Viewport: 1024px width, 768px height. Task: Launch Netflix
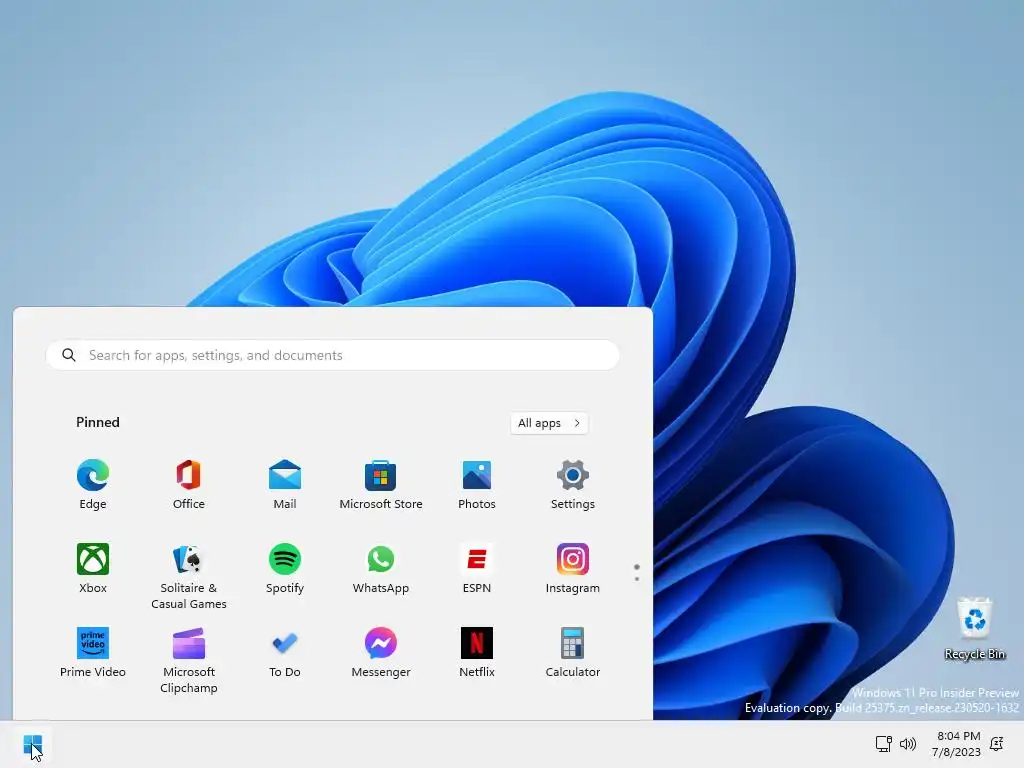click(477, 652)
